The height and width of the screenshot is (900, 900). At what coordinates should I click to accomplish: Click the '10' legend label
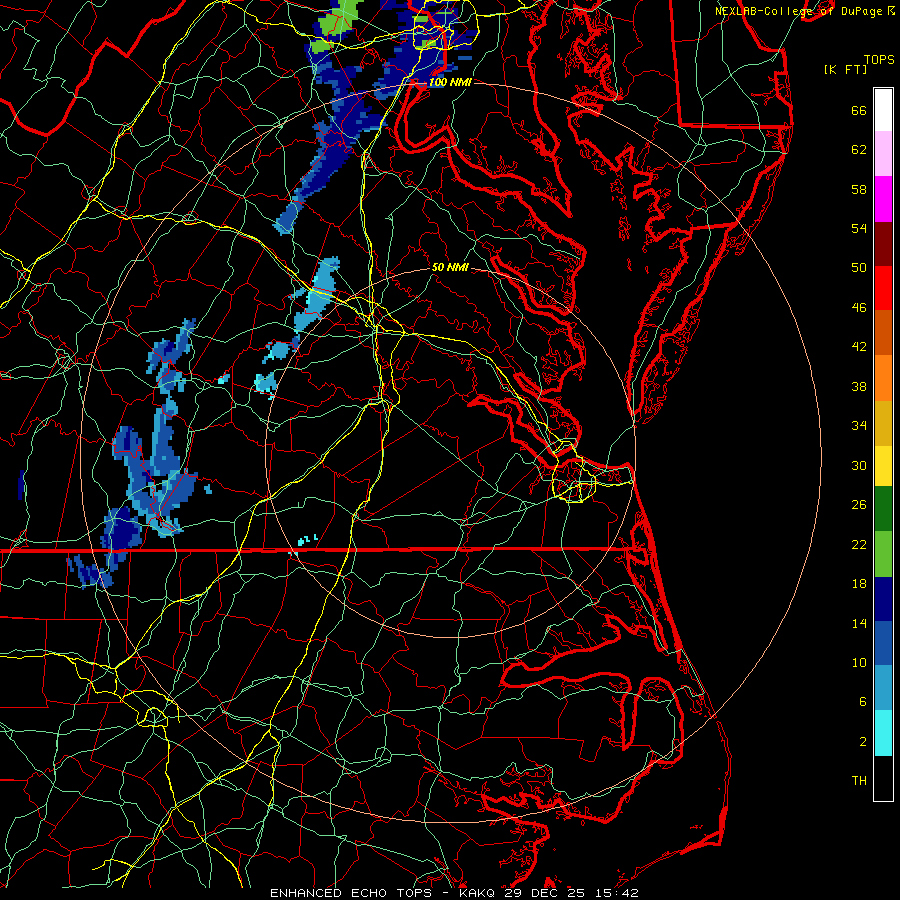pos(859,662)
